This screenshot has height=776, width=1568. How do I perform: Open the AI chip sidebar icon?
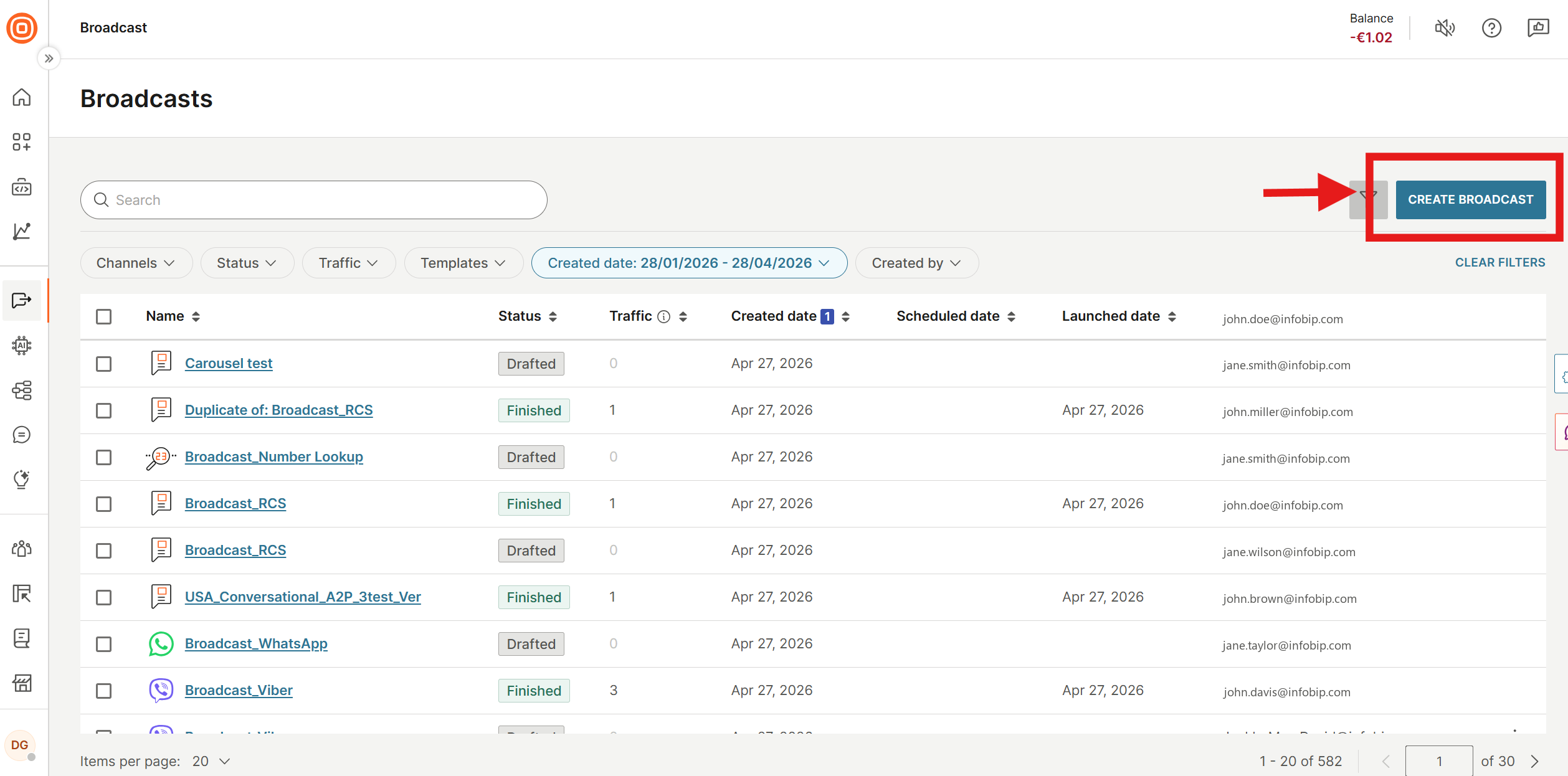point(22,345)
